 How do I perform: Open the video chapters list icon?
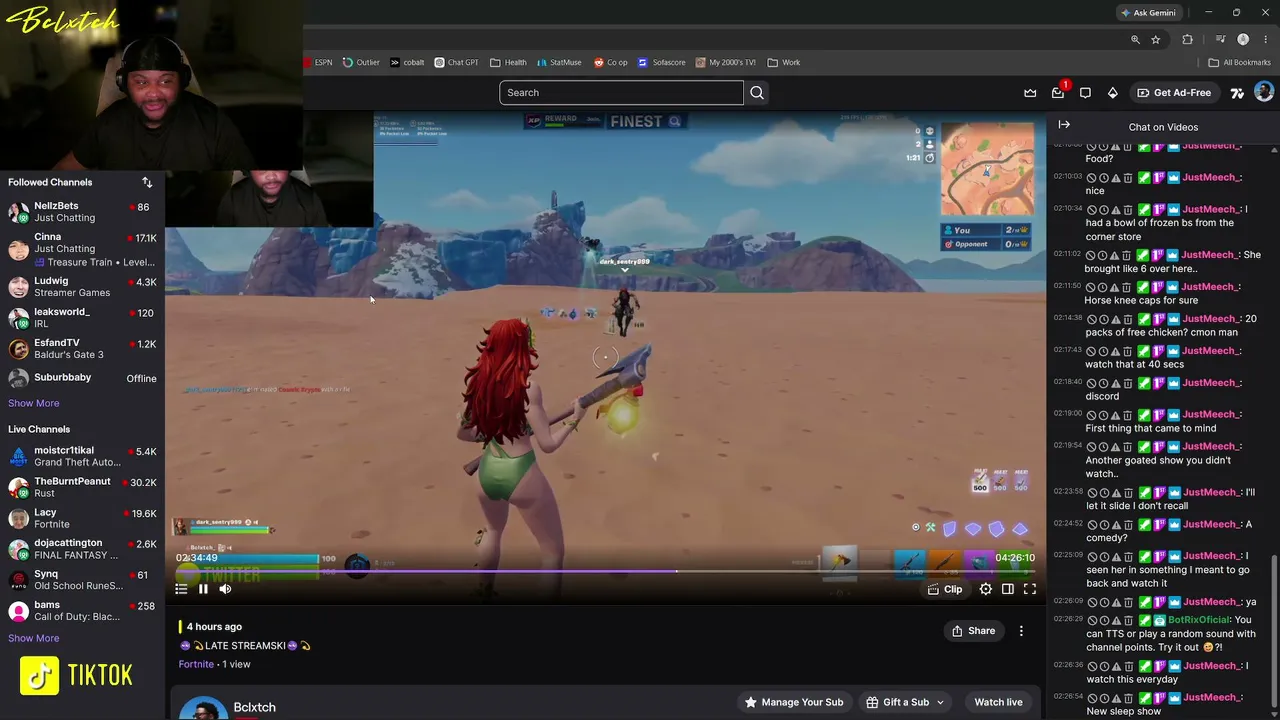[181, 589]
